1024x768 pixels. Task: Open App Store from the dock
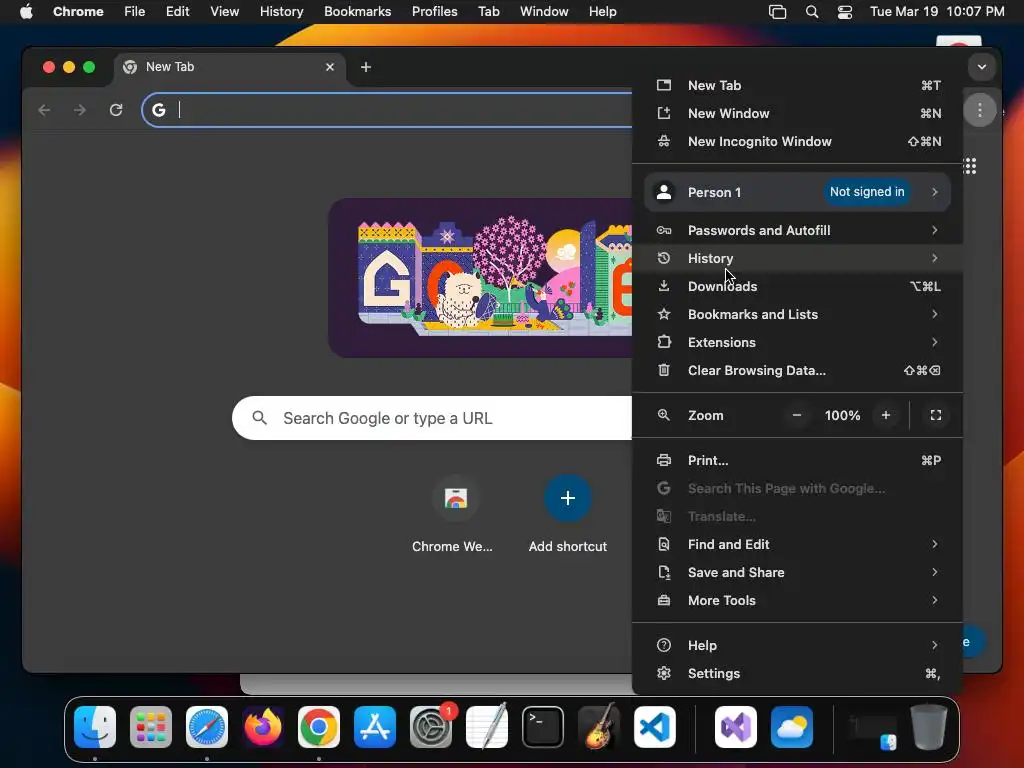375,727
